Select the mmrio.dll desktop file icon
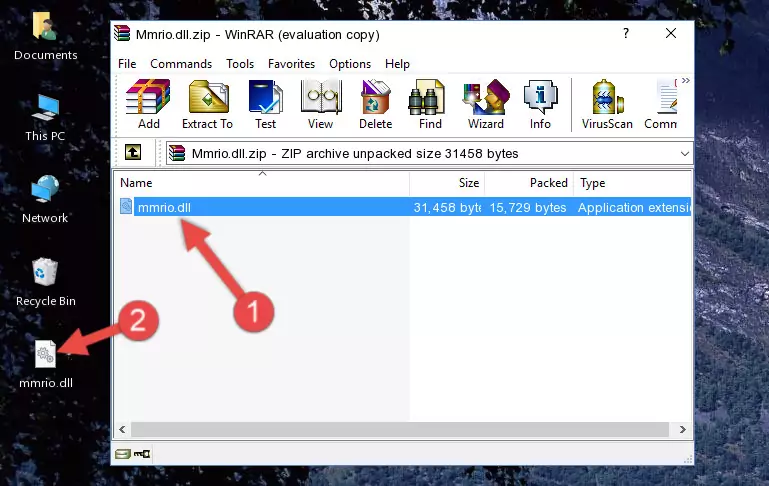The image size is (769, 486). (46, 365)
